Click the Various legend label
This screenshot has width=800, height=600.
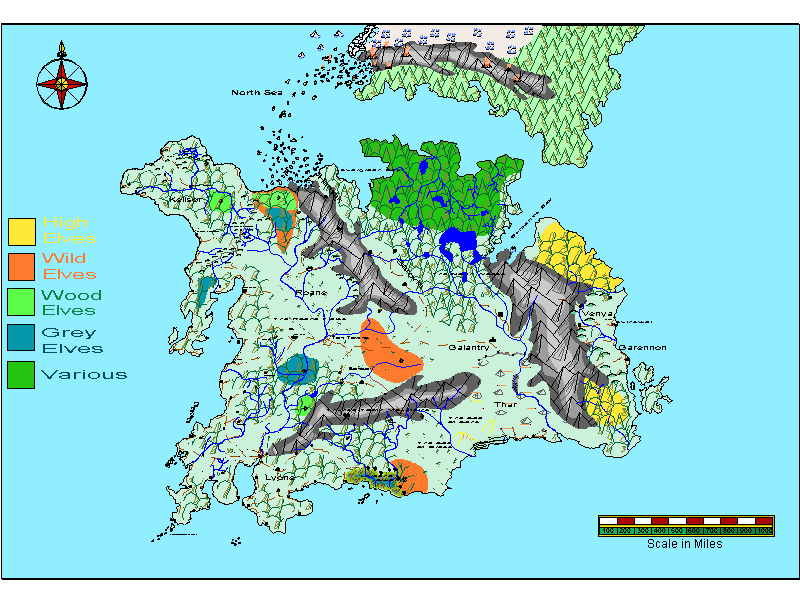coord(84,374)
